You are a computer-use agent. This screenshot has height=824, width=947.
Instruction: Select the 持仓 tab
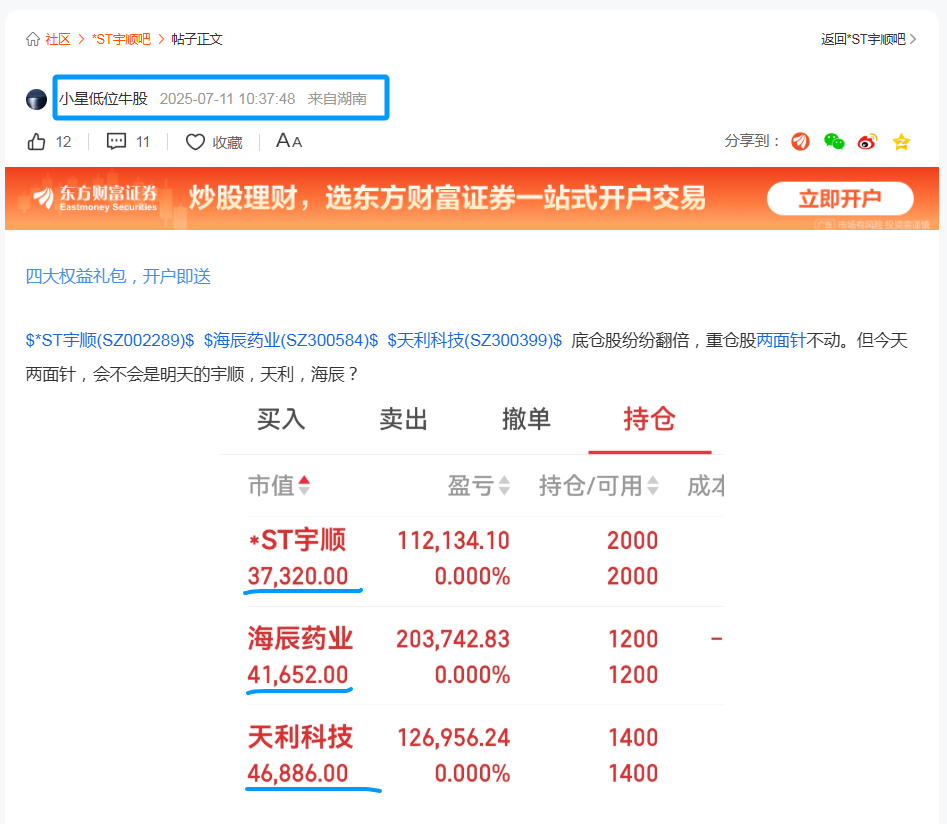click(649, 419)
